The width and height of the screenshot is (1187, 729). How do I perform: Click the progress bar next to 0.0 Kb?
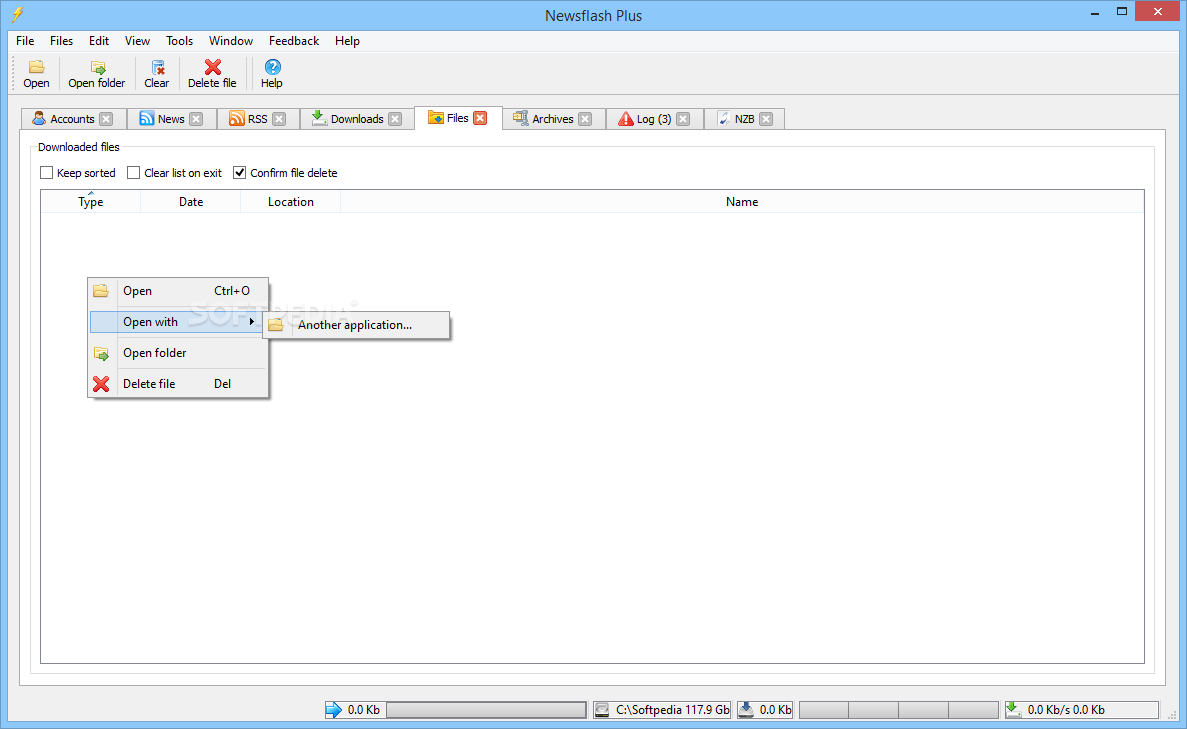486,709
